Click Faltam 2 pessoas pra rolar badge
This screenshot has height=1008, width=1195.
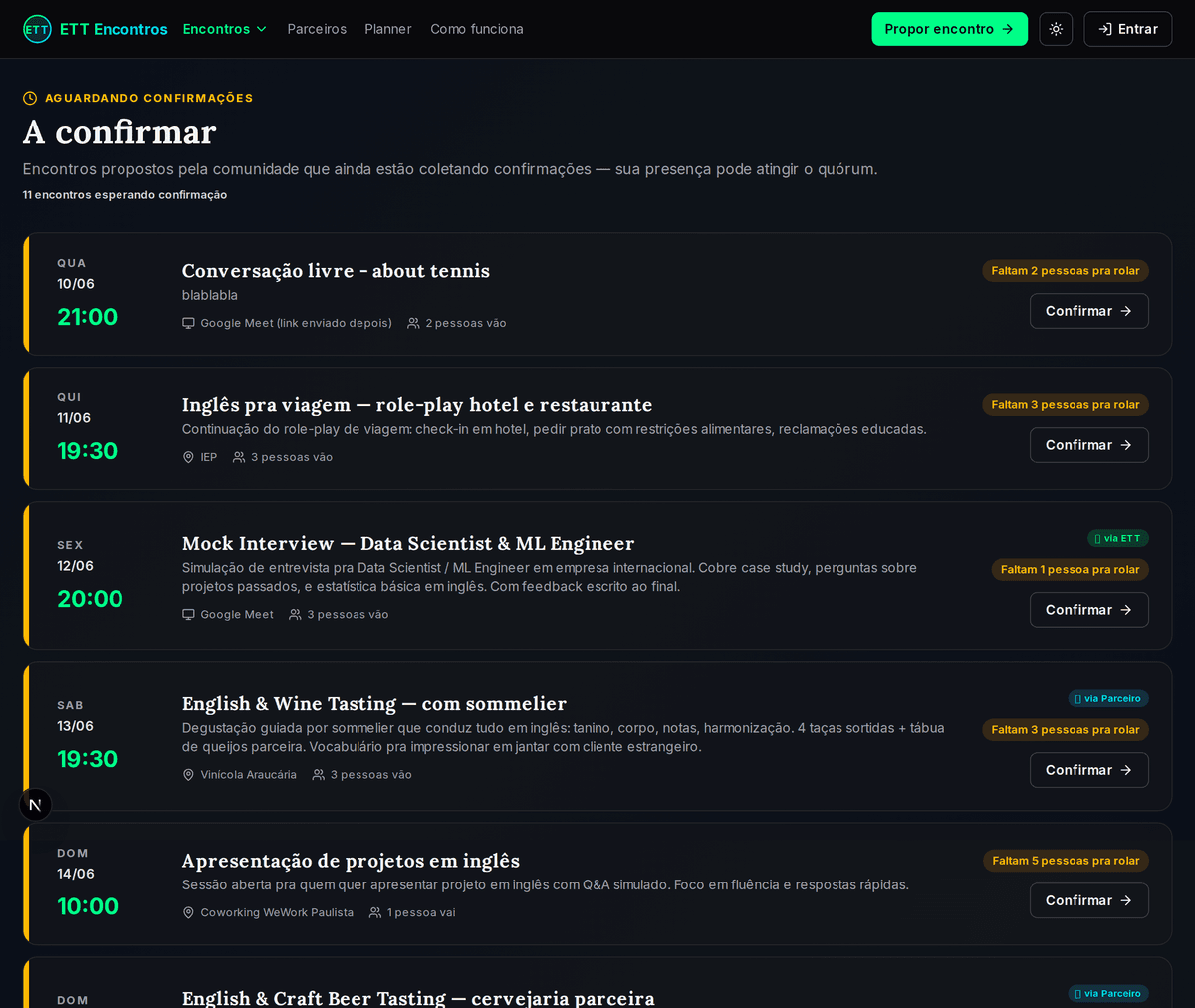pos(1066,271)
